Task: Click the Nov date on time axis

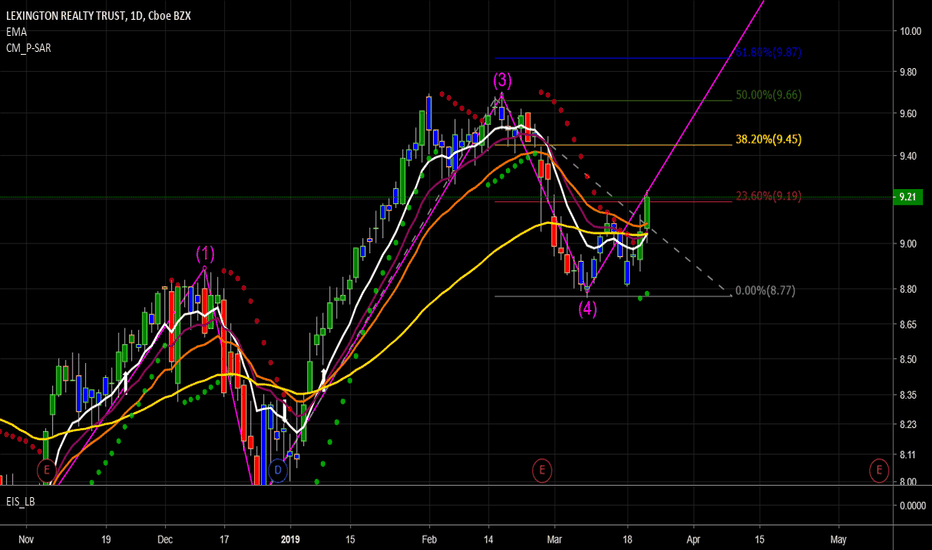Action: (26, 540)
